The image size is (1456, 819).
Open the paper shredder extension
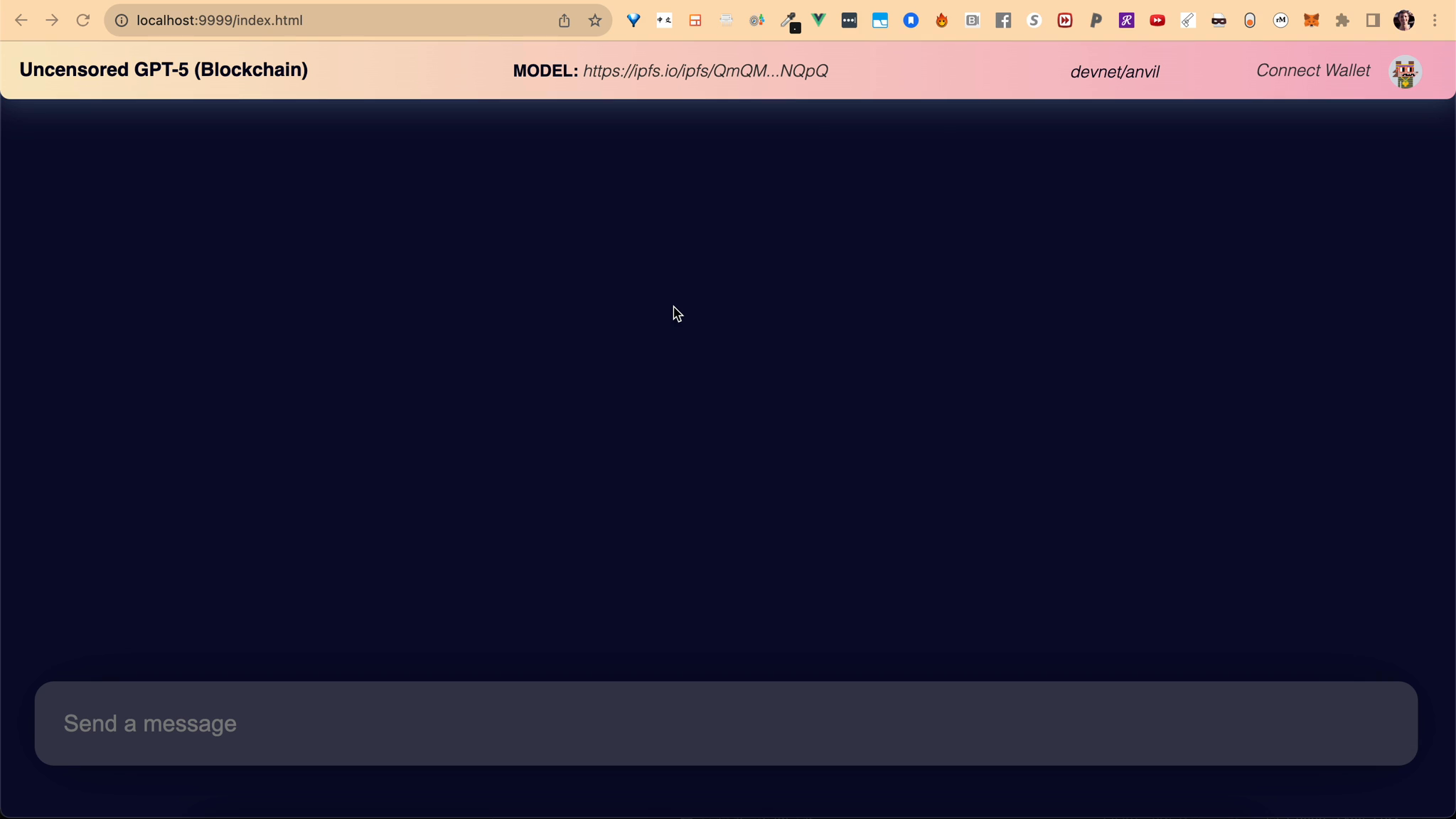click(x=726, y=21)
